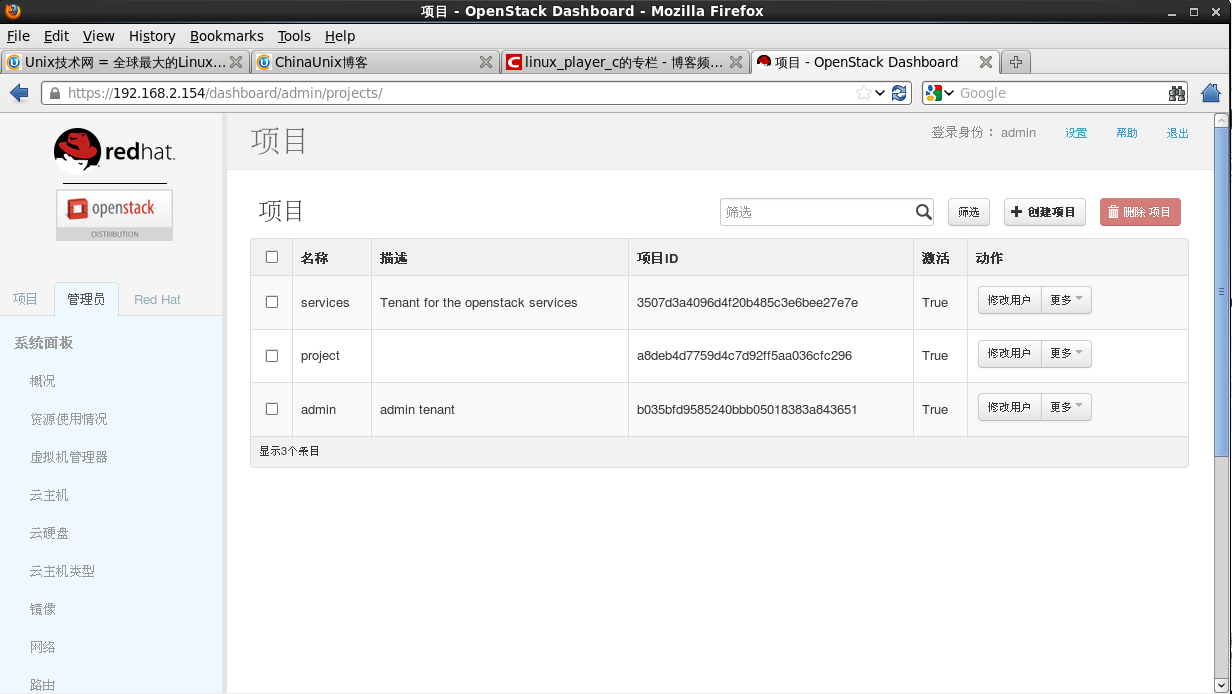Click the back navigation arrow
This screenshot has width=1232, height=694.
18,92
